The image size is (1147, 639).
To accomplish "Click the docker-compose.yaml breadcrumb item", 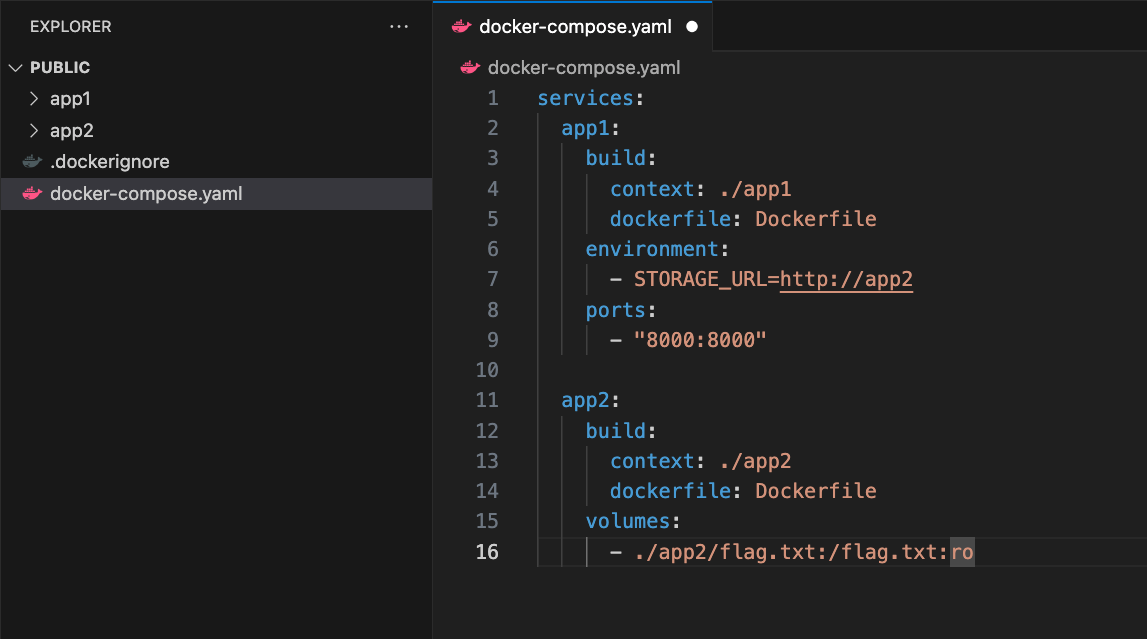I will click(x=584, y=68).
